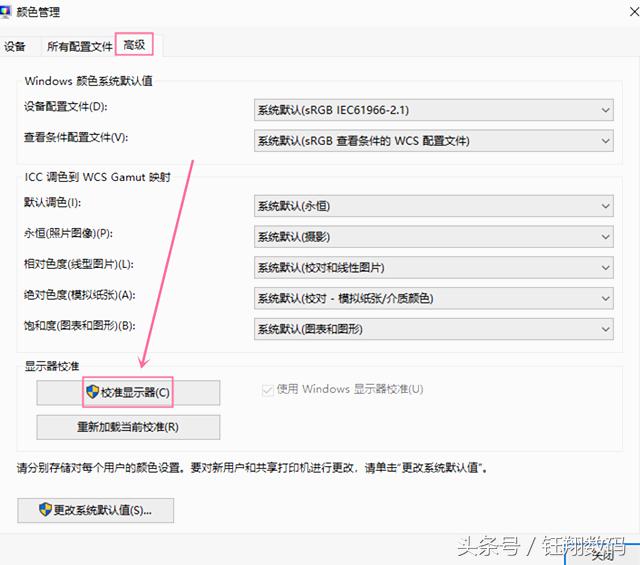Open the 查看条件配置文件(V) dropdown

pyautogui.click(x=433, y=141)
